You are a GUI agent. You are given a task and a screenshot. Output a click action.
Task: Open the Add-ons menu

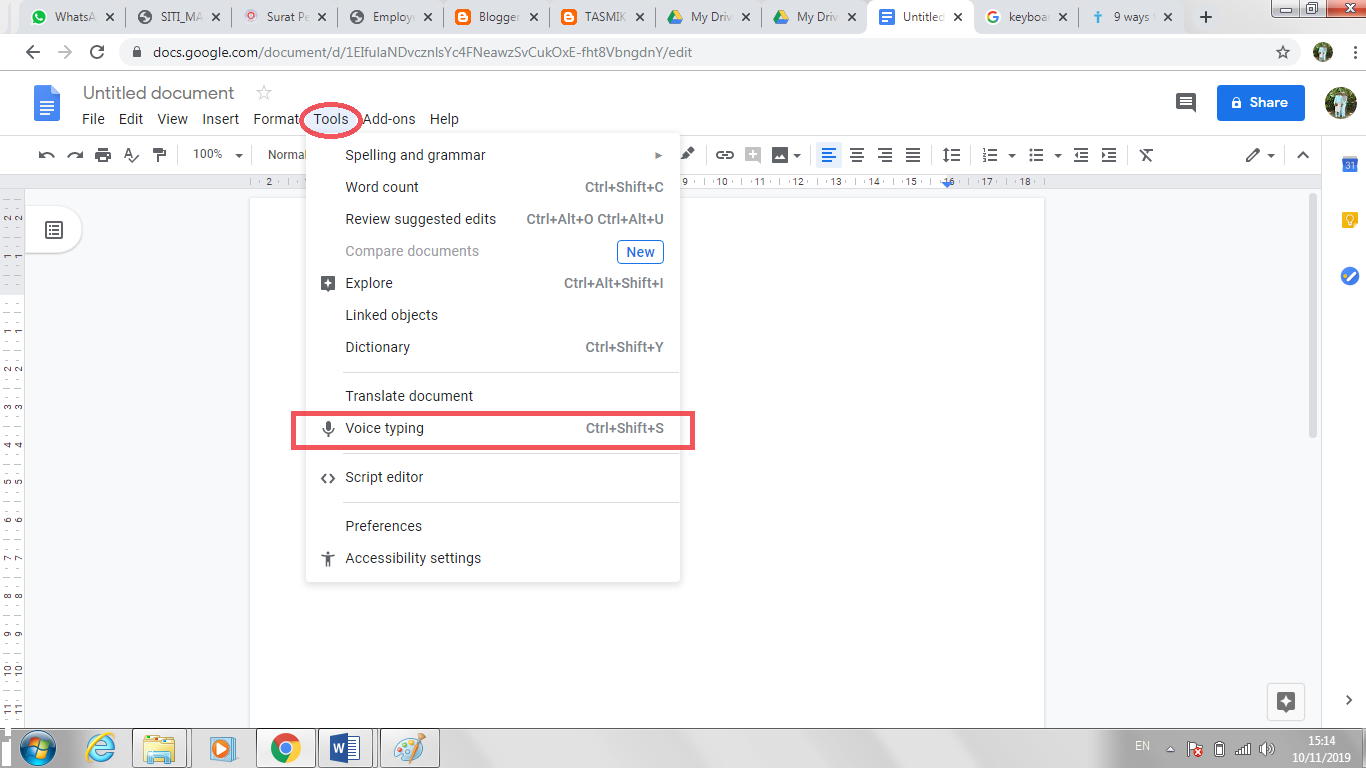coord(389,118)
